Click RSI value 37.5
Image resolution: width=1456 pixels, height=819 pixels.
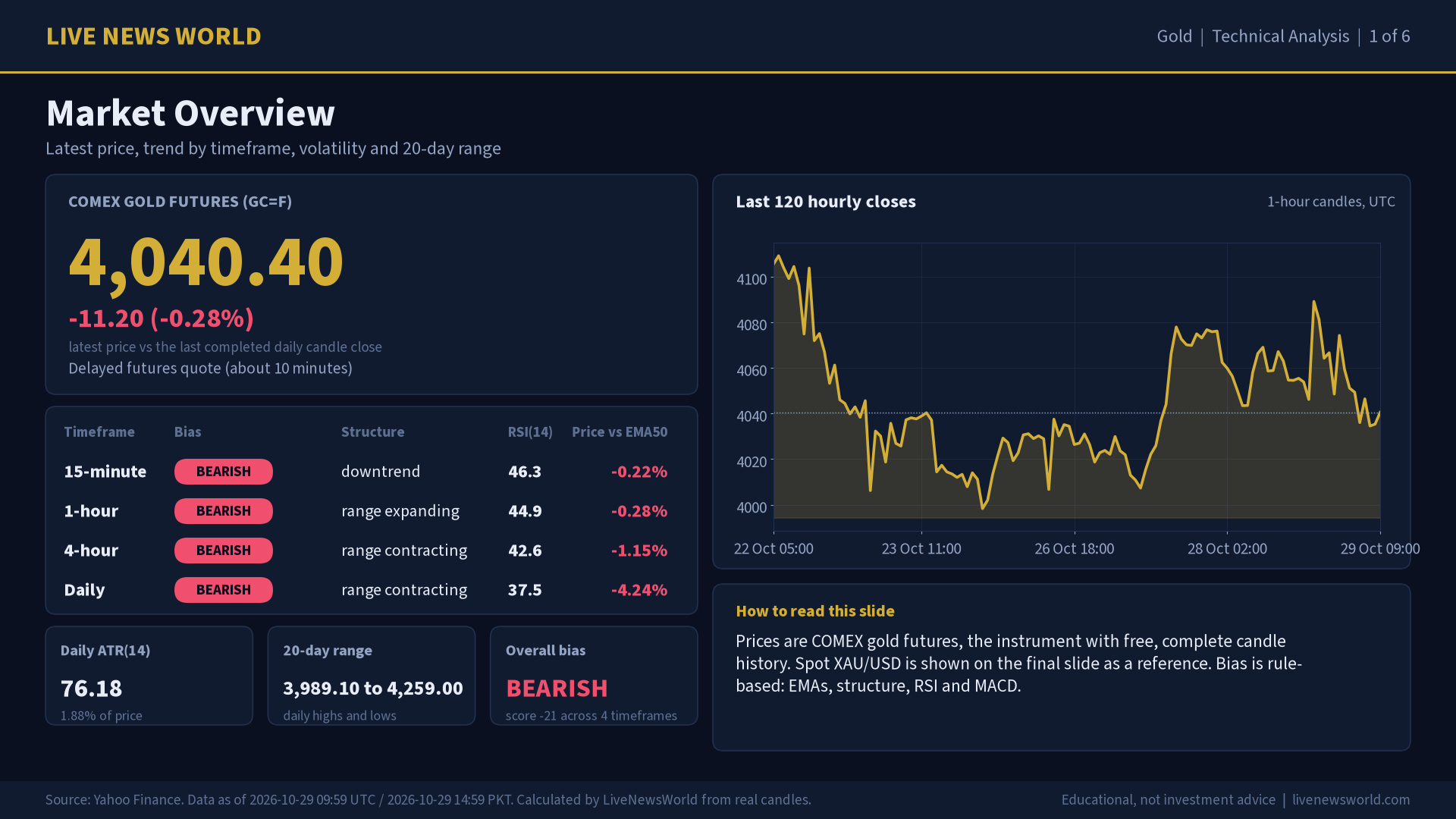point(525,590)
